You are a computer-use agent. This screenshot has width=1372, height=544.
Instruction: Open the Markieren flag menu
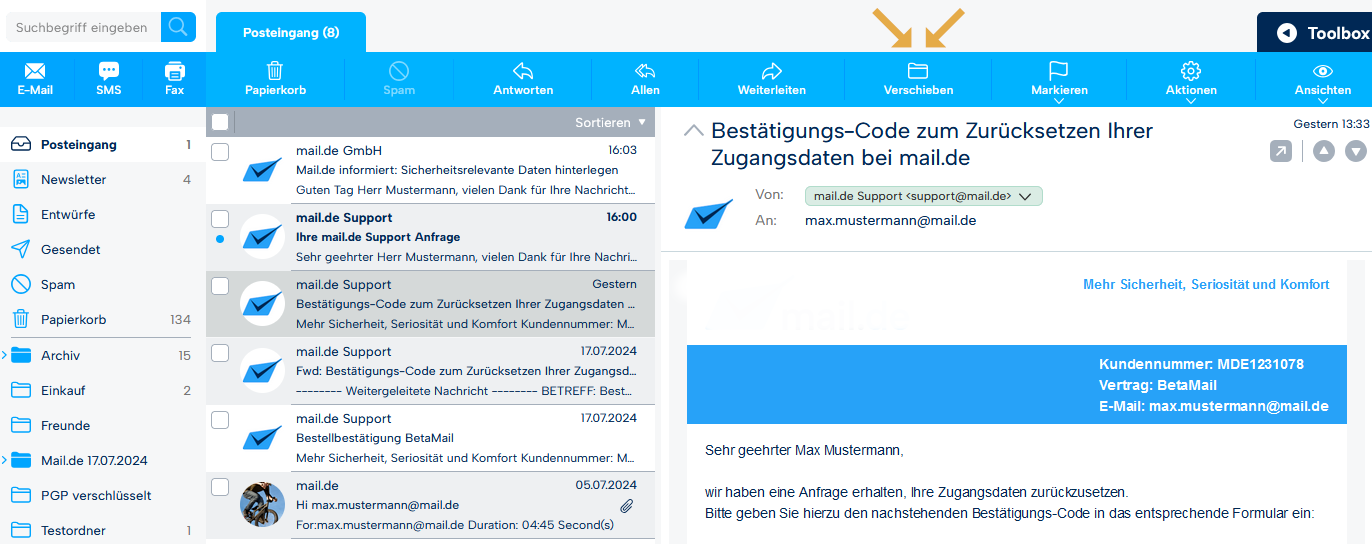point(1059,80)
